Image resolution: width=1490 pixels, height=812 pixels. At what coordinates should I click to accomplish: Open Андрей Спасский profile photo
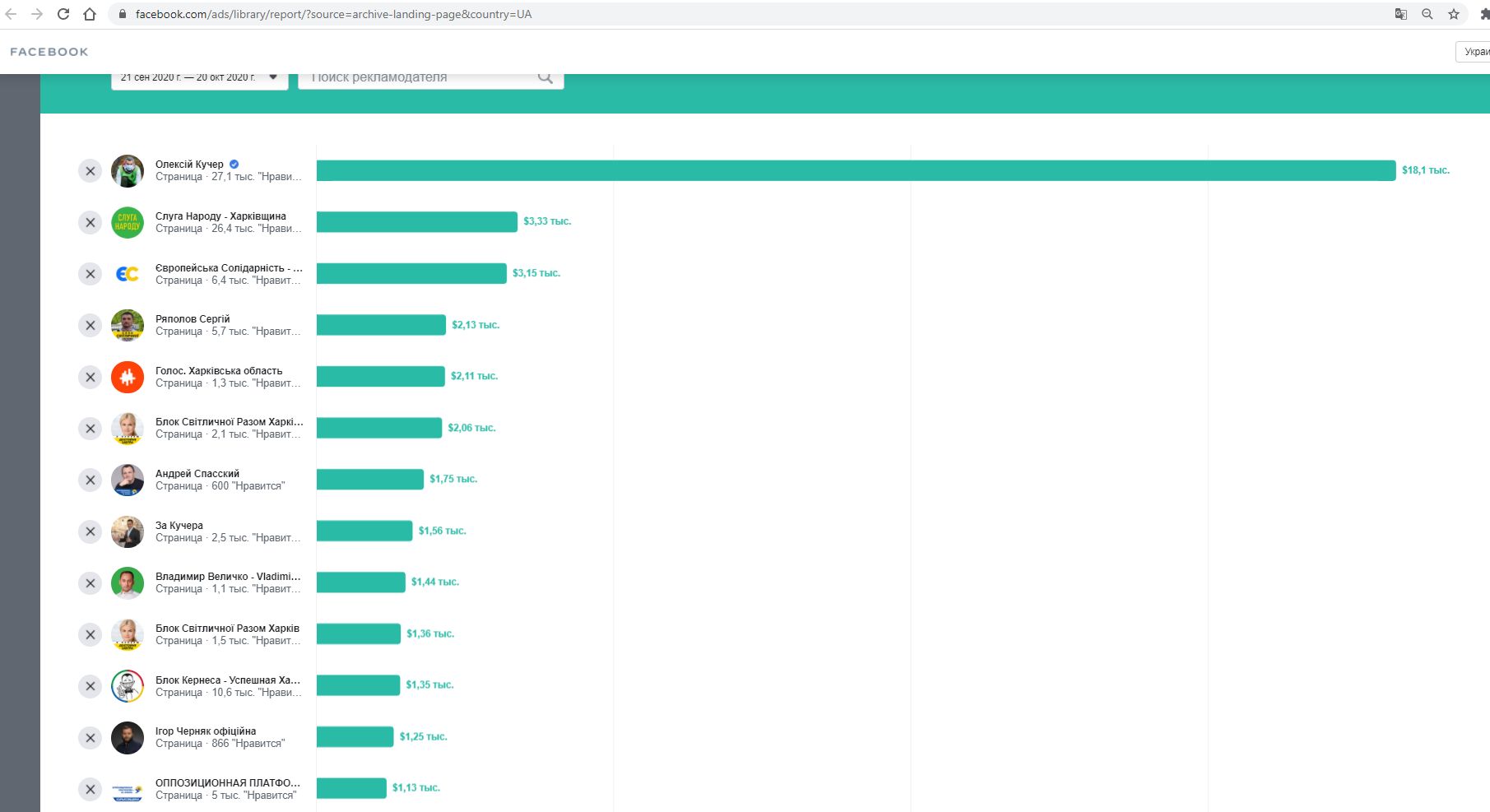[128, 480]
